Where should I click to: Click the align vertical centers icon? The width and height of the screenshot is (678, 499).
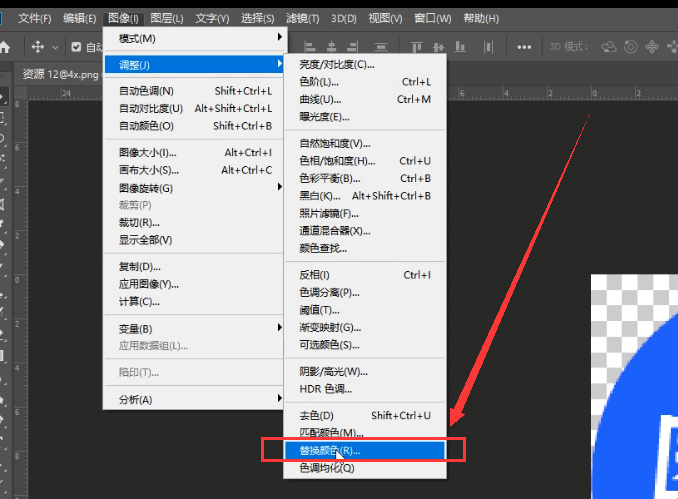(x=438, y=47)
